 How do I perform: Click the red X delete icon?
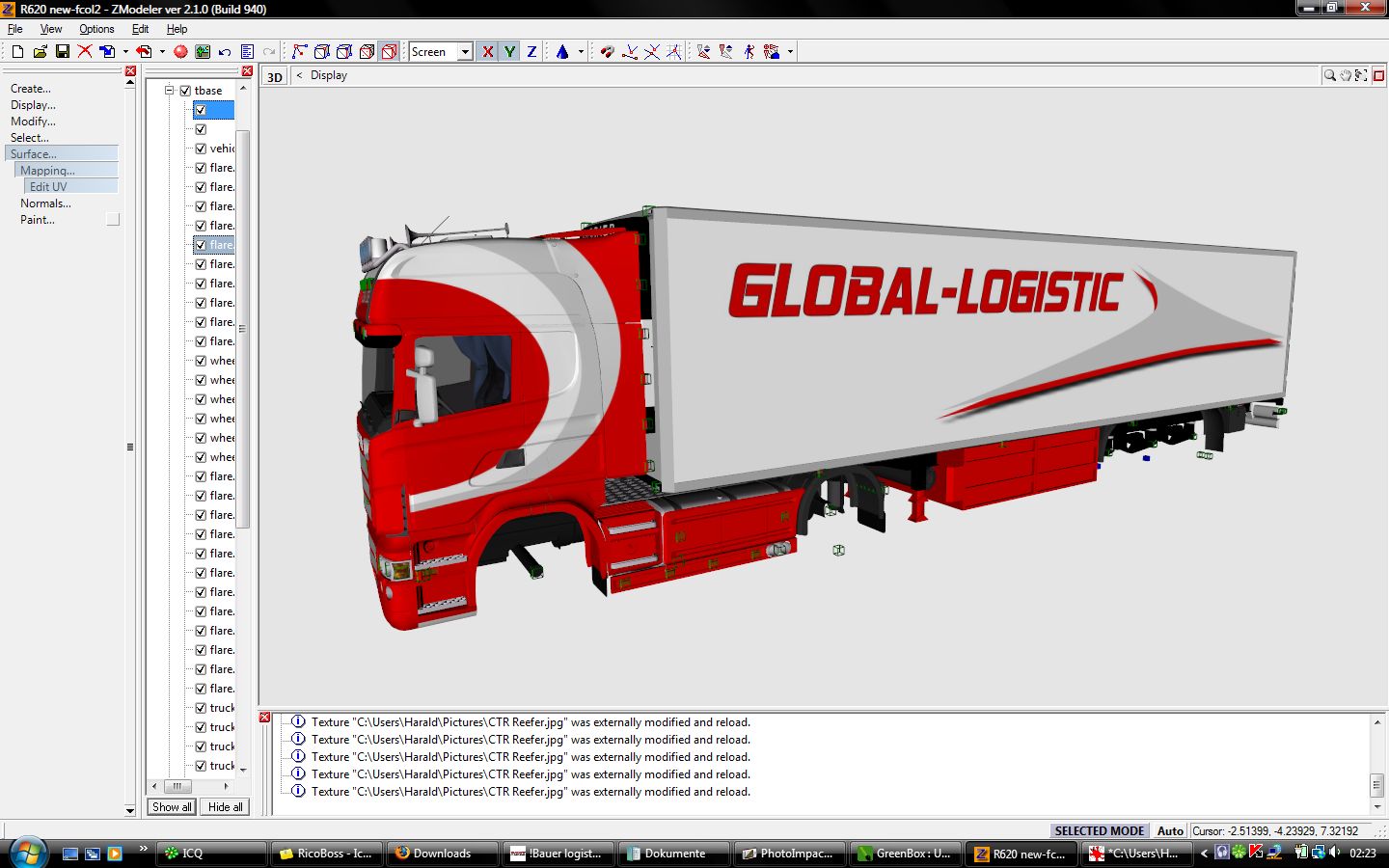(x=85, y=51)
